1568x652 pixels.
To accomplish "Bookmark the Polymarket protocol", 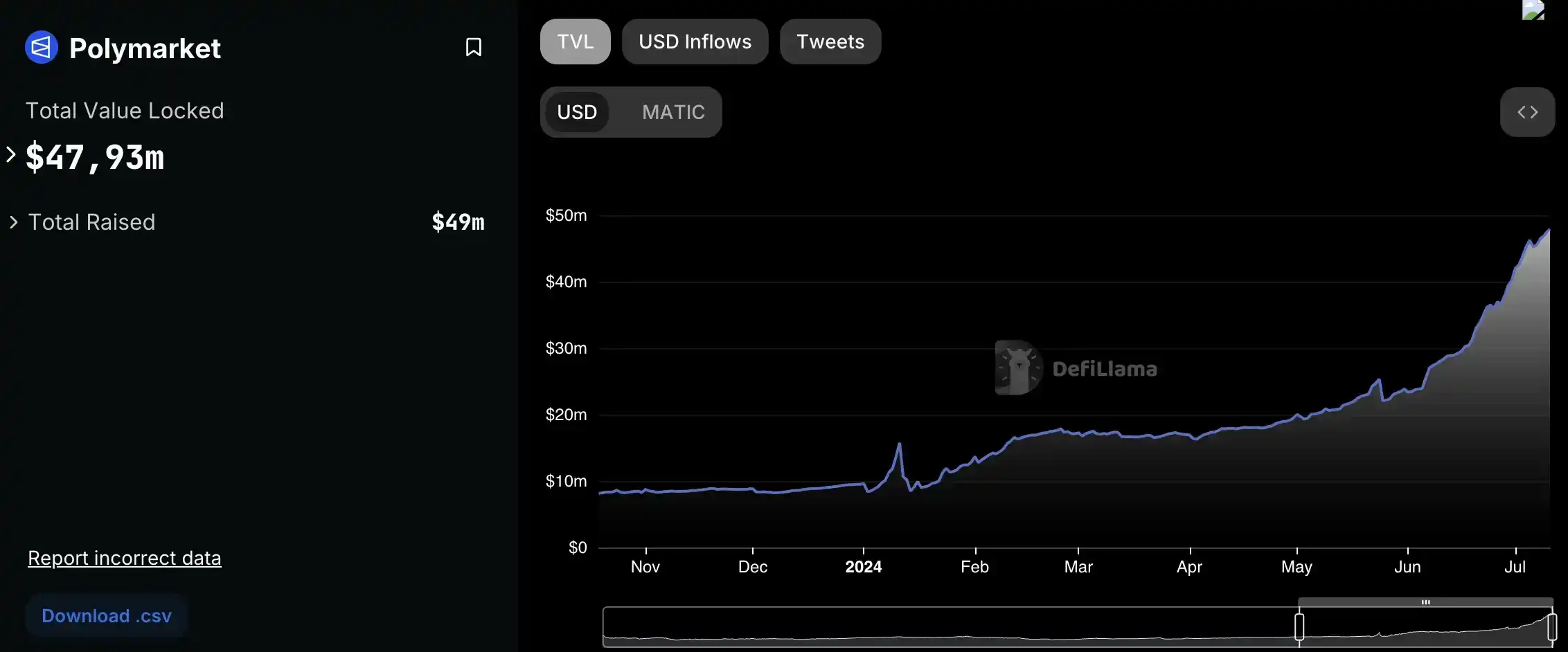I will tap(474, 47).
